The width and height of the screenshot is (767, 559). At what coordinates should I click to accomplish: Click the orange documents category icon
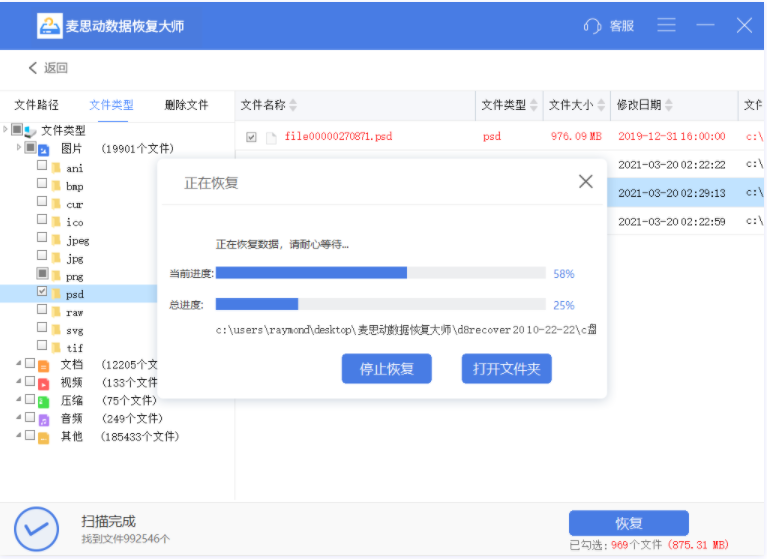click(44, 365)
